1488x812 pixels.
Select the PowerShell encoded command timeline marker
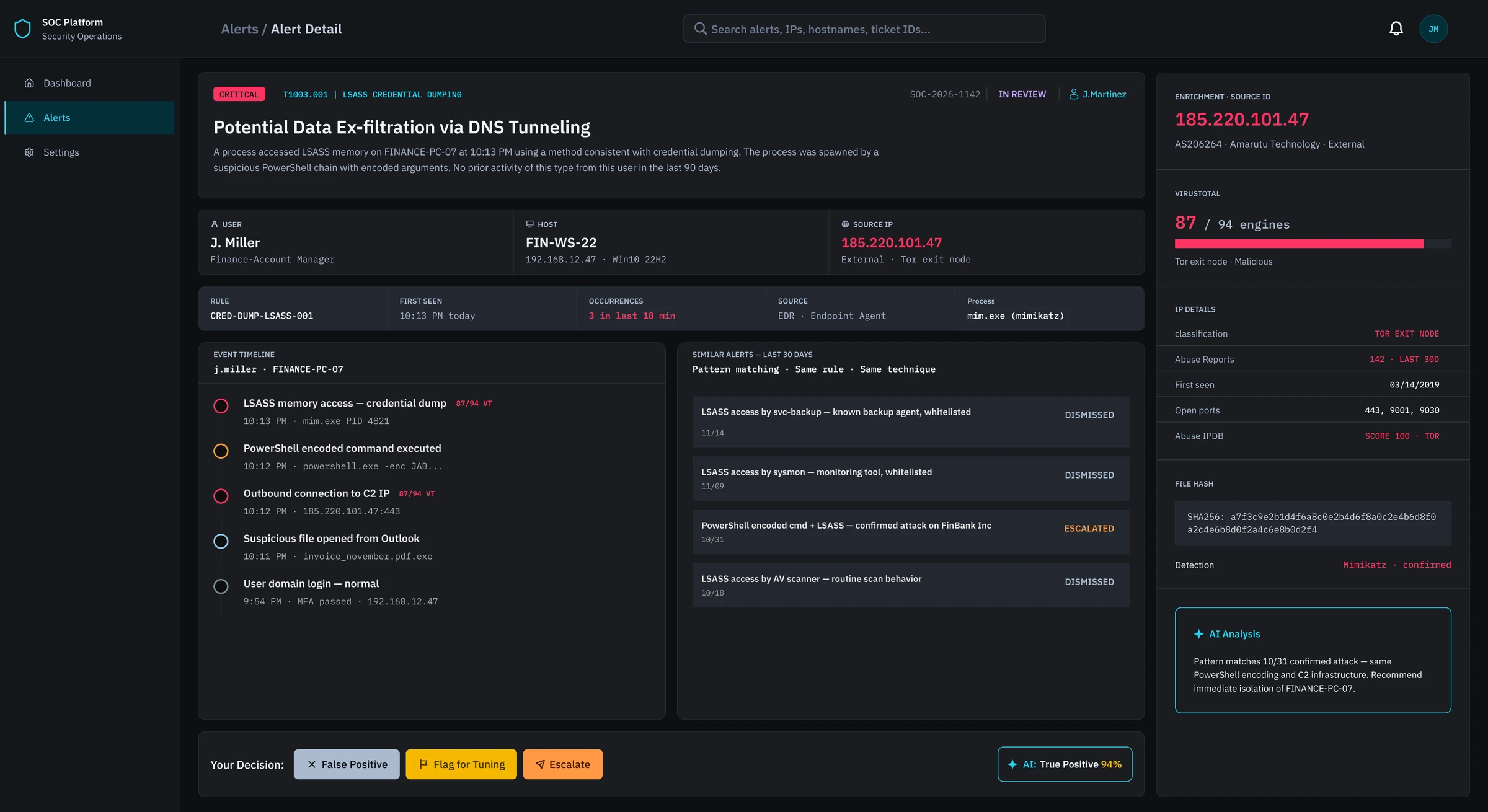click(x=221, y=451)
